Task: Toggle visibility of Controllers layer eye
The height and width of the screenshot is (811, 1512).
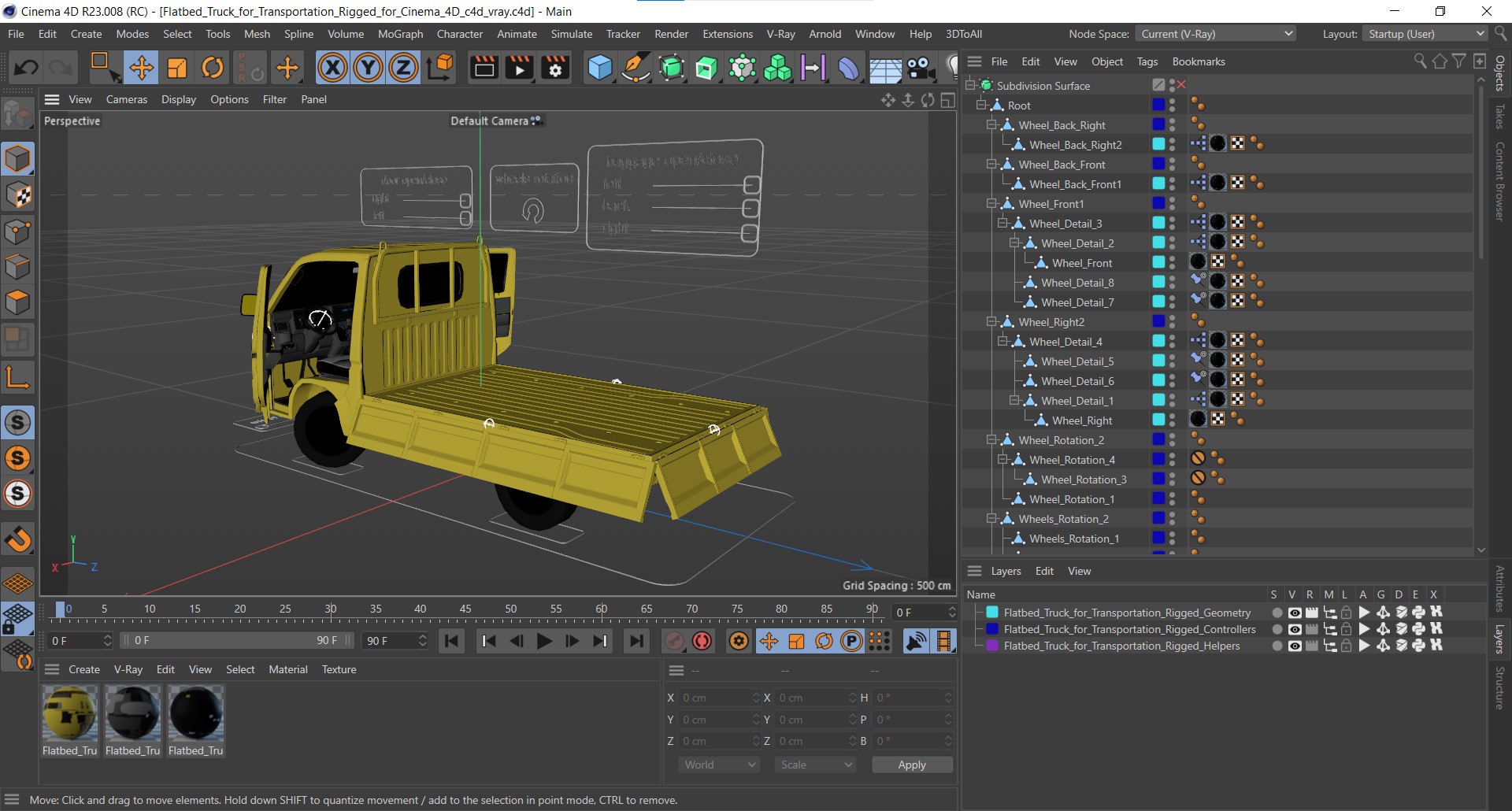Action: pos(1294,629)
